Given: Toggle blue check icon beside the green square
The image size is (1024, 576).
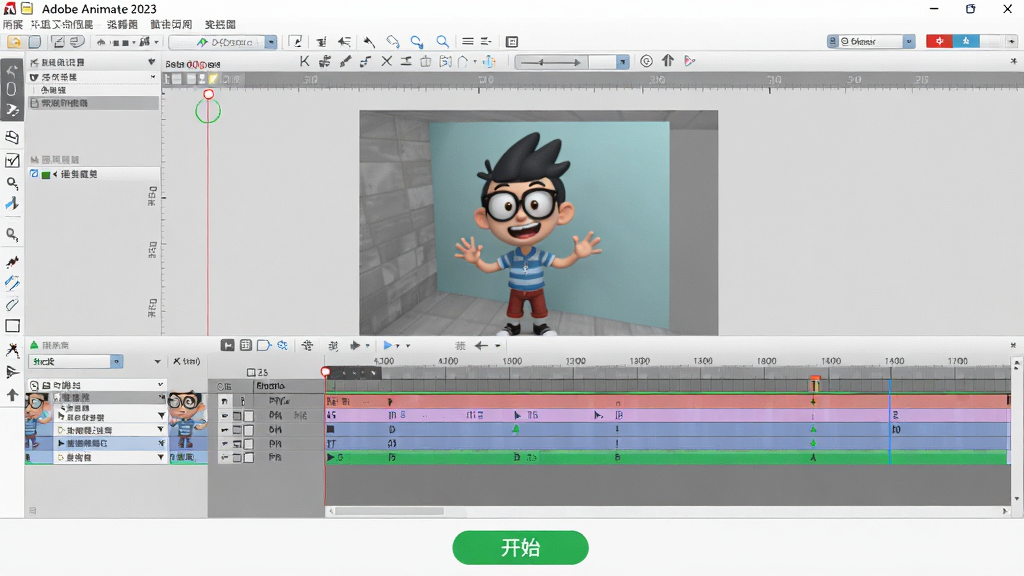Looking at the screenshot, I should [x=35, y=174].
